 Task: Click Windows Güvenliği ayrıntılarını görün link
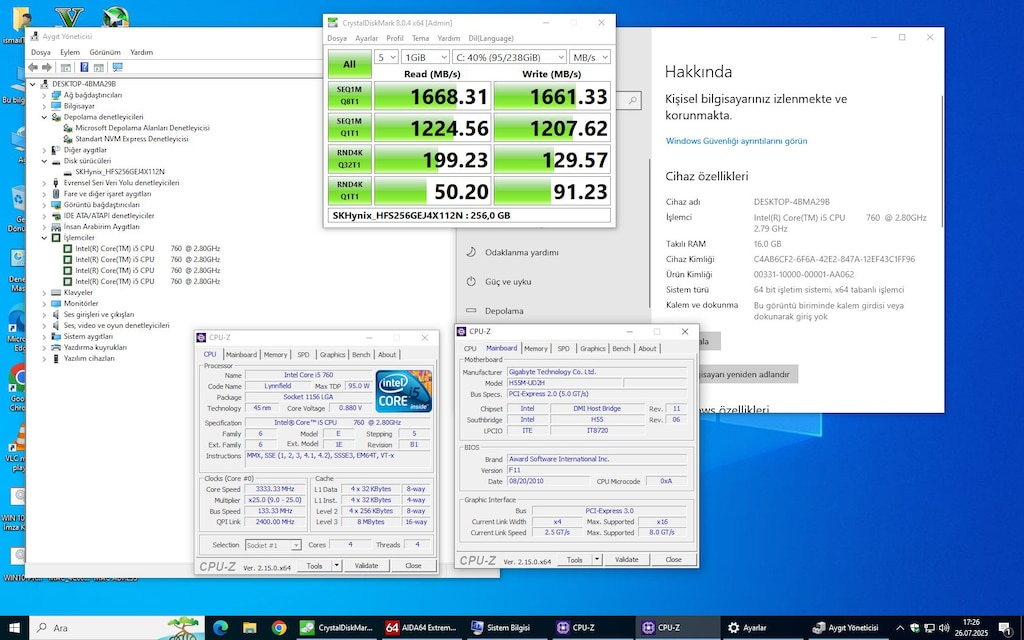(736, 141)
